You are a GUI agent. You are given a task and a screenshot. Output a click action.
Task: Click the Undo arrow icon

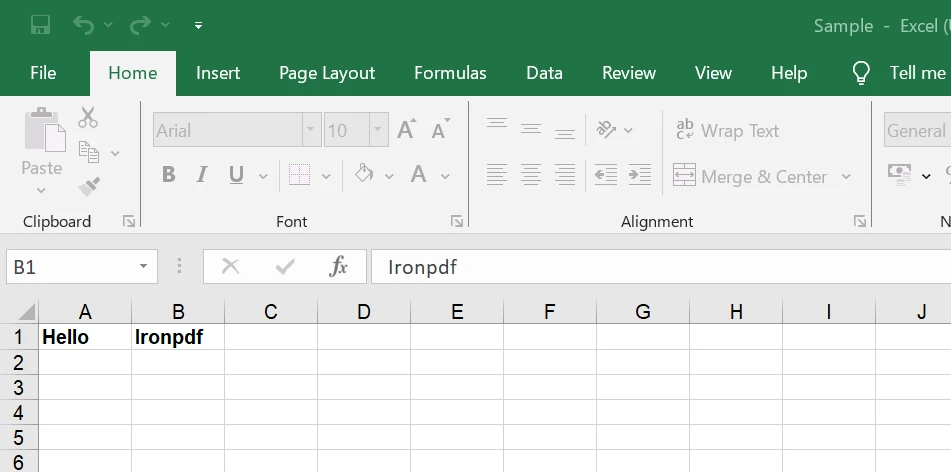pyautogui.click(x=83, y=25)
